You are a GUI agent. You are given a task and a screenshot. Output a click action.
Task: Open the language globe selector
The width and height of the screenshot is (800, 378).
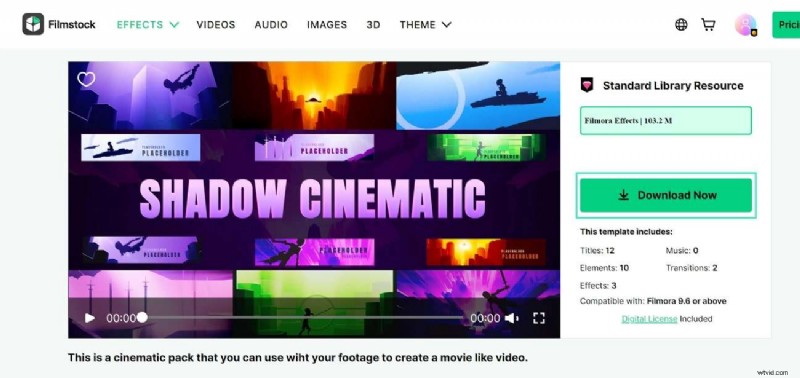[x=681, y=24]
